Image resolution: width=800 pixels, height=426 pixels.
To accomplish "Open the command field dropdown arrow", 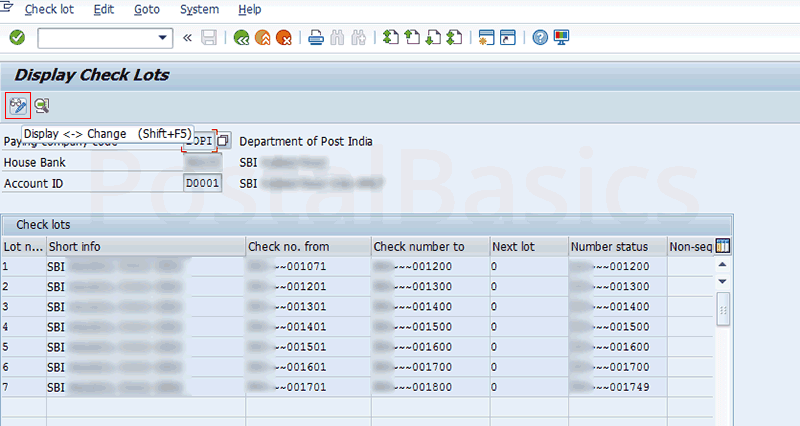I will click(164, 38).
